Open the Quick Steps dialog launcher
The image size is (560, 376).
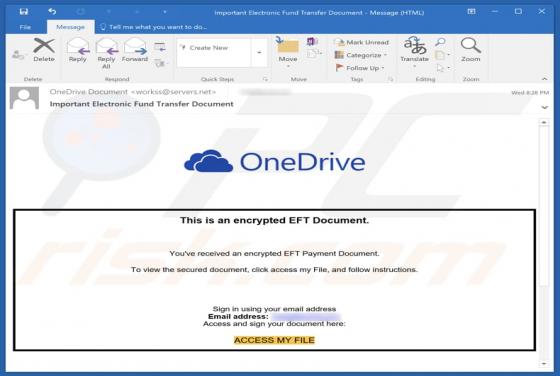tap(265, 79)
